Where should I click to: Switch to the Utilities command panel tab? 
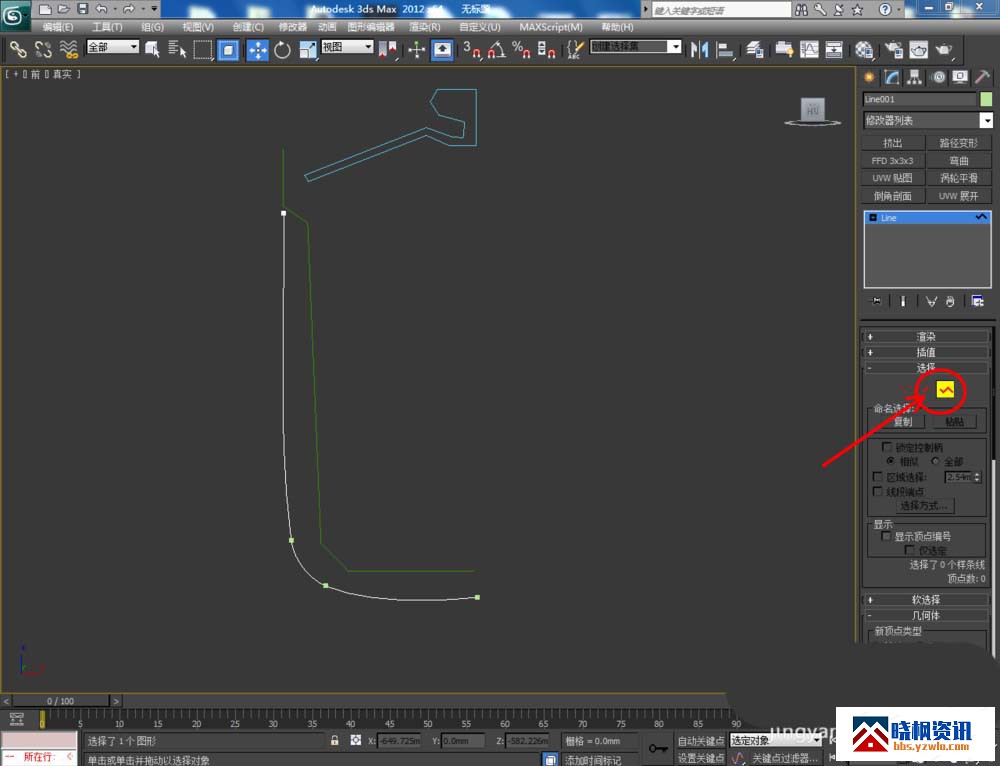[x=982, y=77]
